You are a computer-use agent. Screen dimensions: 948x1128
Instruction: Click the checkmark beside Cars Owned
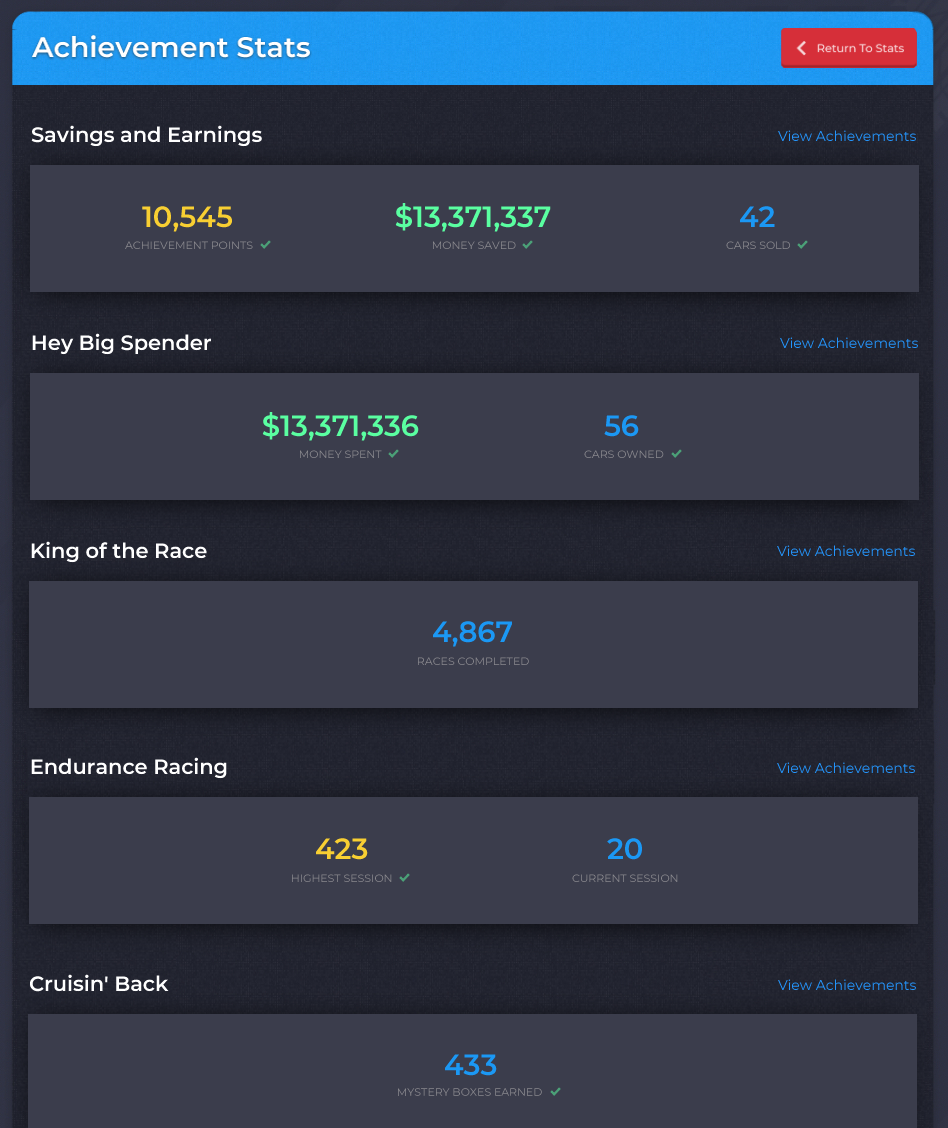click(x=676, y=454)
